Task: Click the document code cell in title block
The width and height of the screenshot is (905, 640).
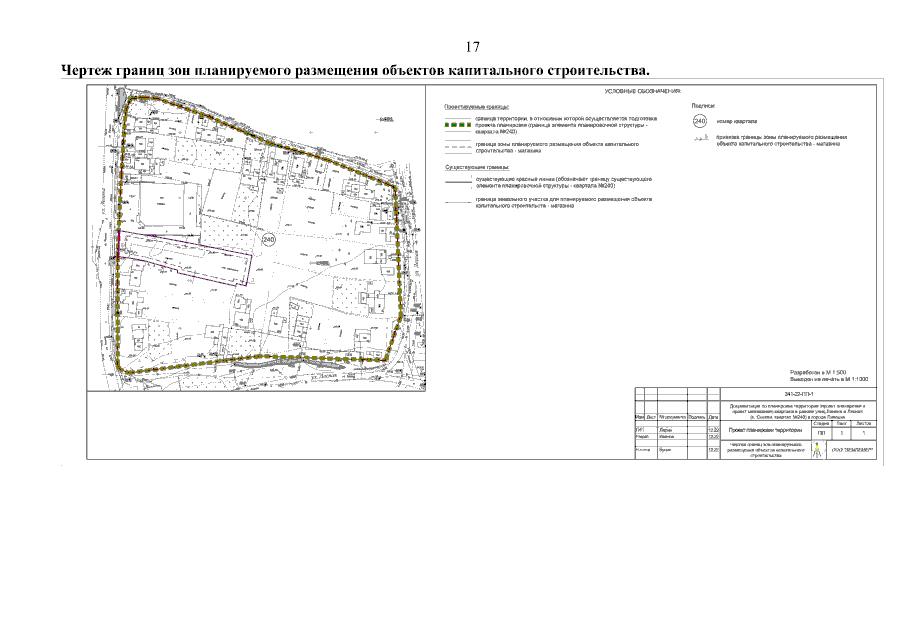Action: point(800,395)
